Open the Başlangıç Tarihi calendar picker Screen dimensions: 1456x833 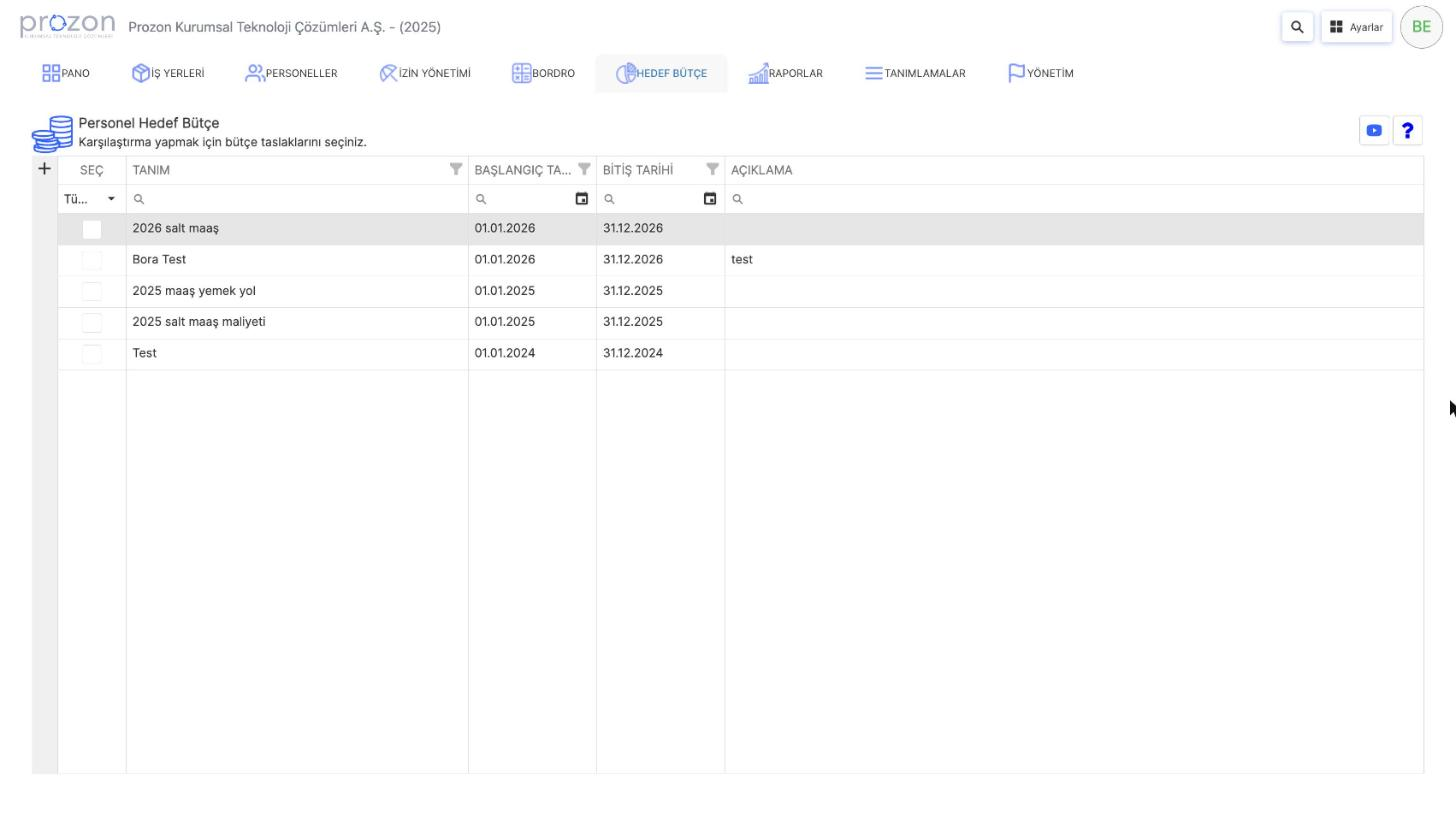(581, 199)
